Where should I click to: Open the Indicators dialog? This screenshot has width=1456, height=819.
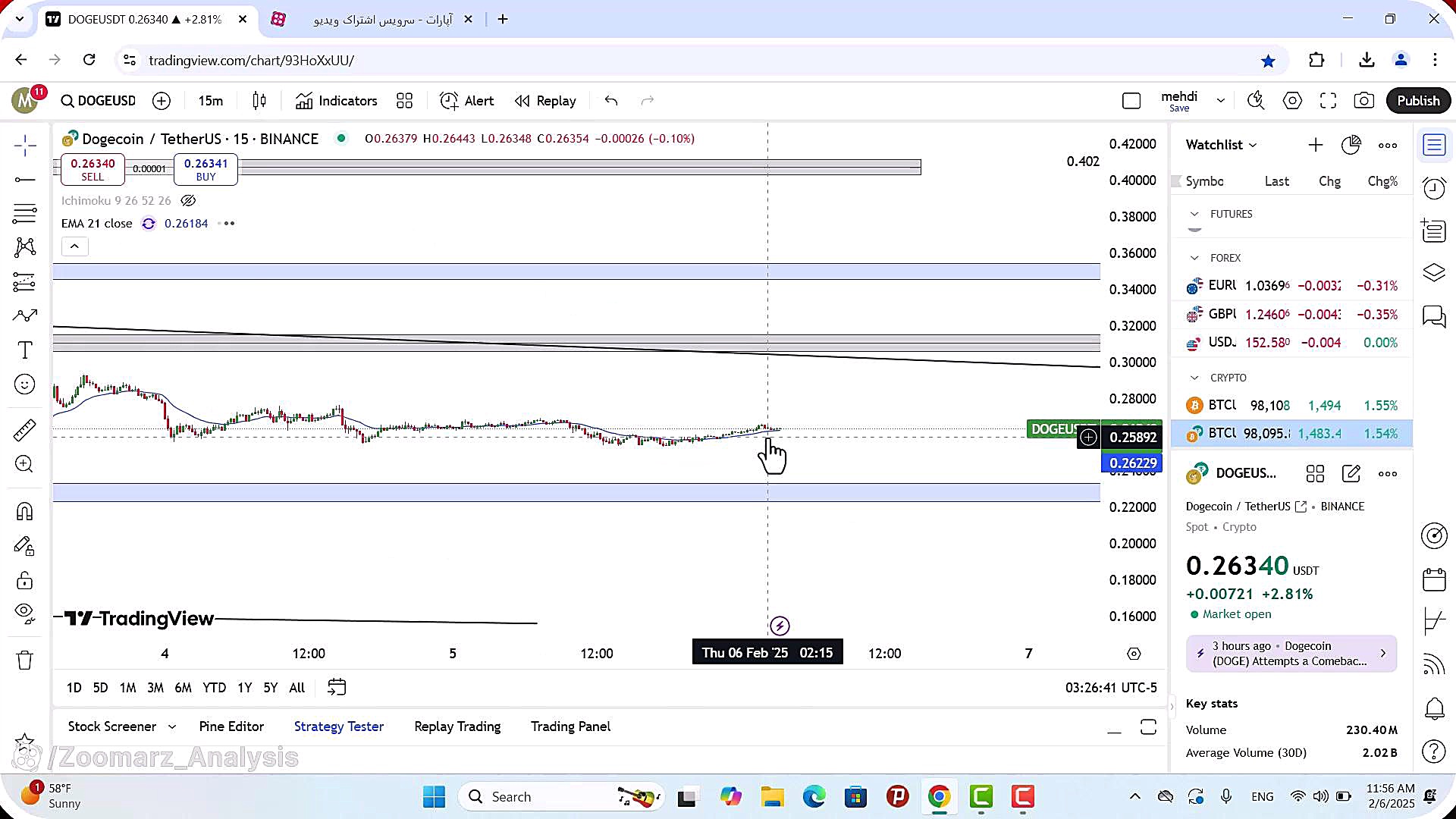[x=336, y=101]
